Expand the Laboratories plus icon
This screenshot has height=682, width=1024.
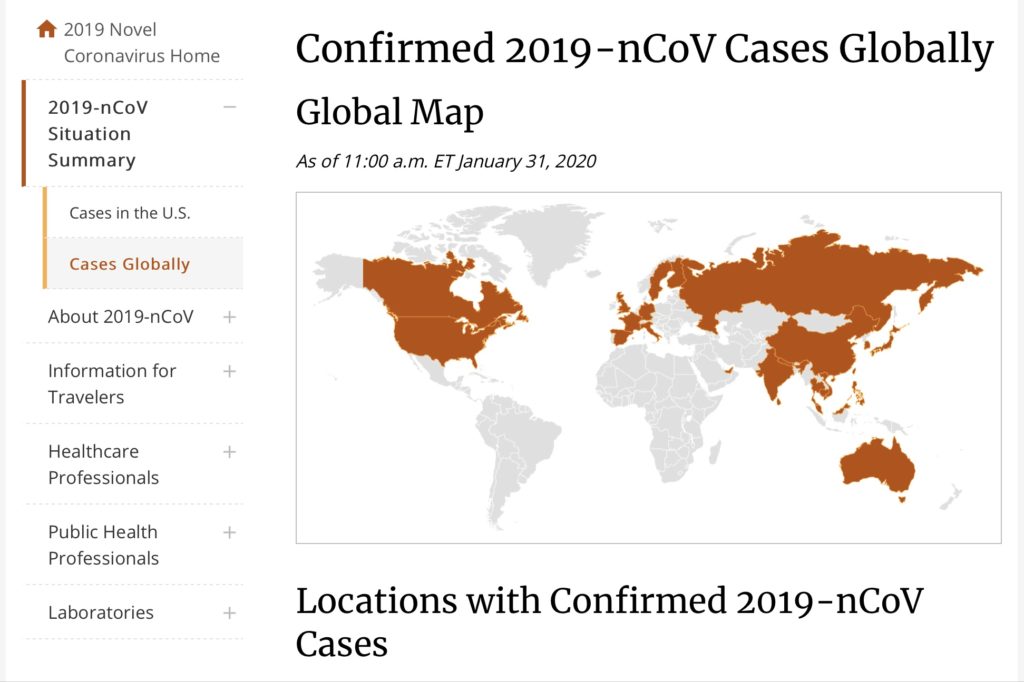tap(230, 613)
